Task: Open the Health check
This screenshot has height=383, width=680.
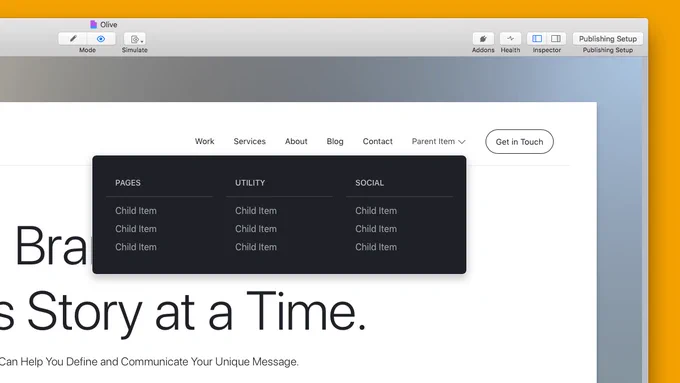Action: (x=510, y=39)
